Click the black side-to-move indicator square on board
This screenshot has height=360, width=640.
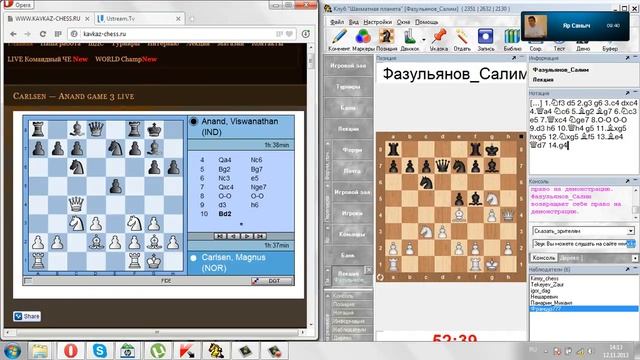point(521,136)
